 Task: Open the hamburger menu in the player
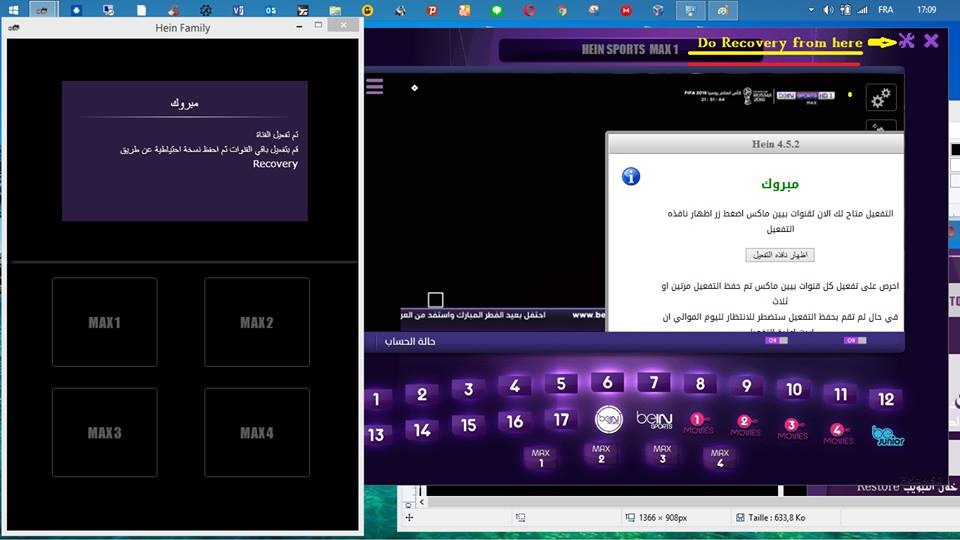(x=375, y=86)
